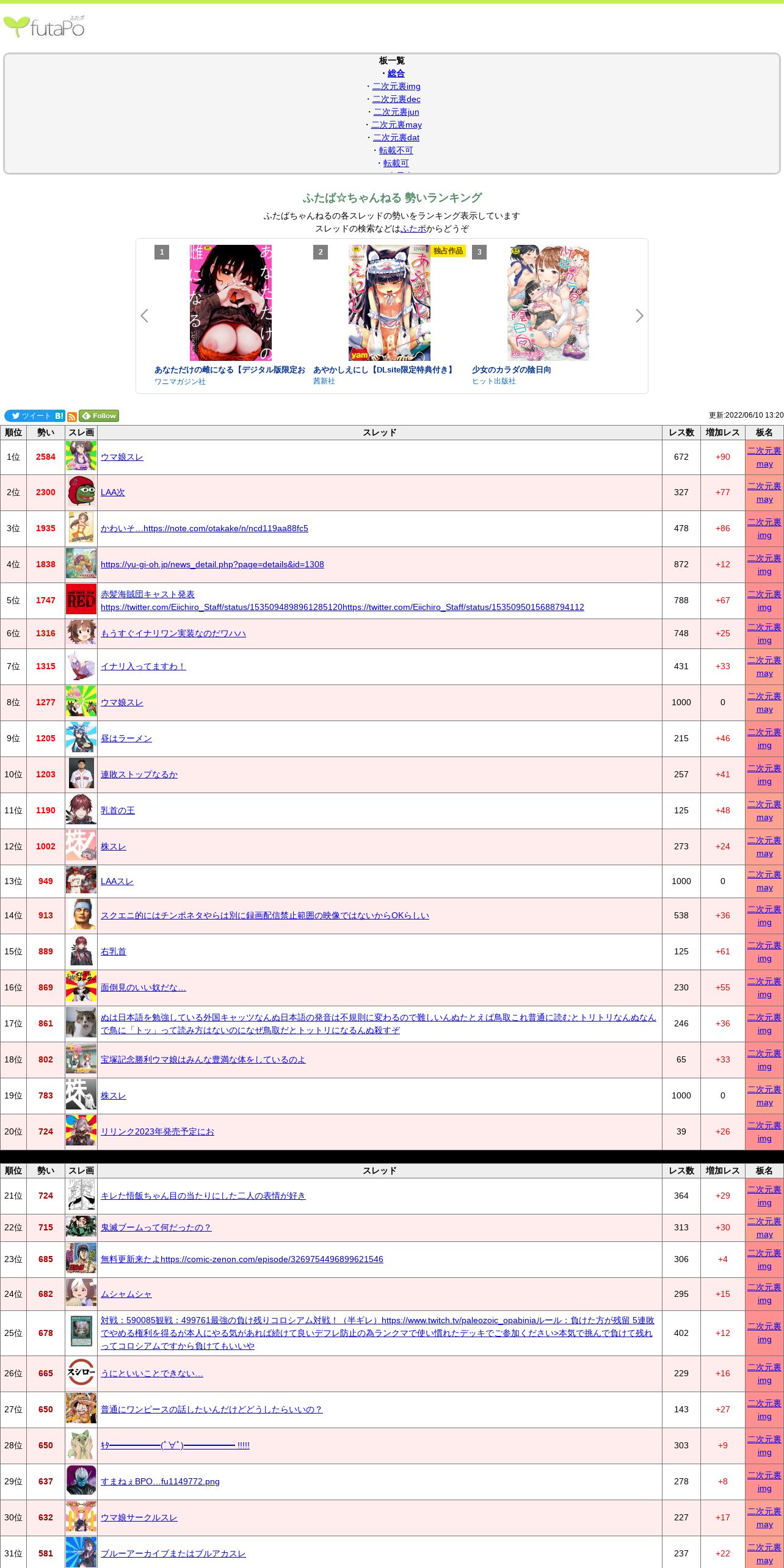Show next carousel item
The width and height of the screenshot is (784, 1568).
[639, 316]
